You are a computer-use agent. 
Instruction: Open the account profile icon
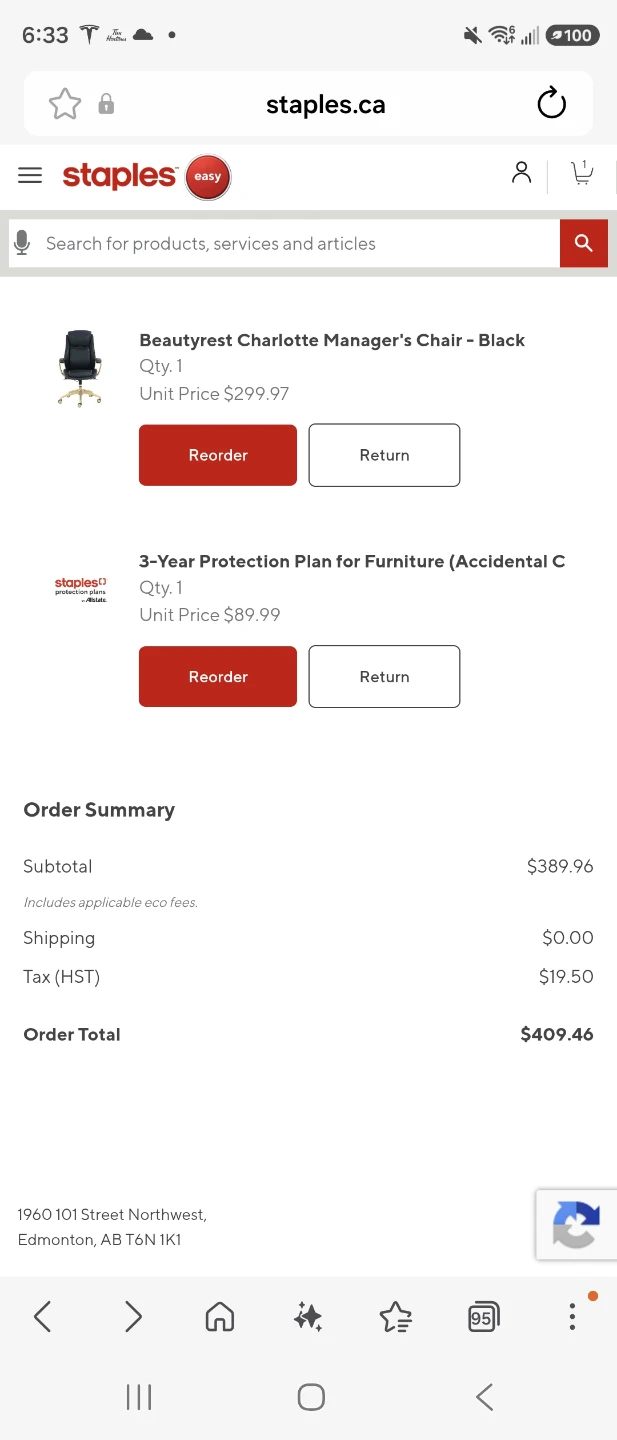(521, 173)
